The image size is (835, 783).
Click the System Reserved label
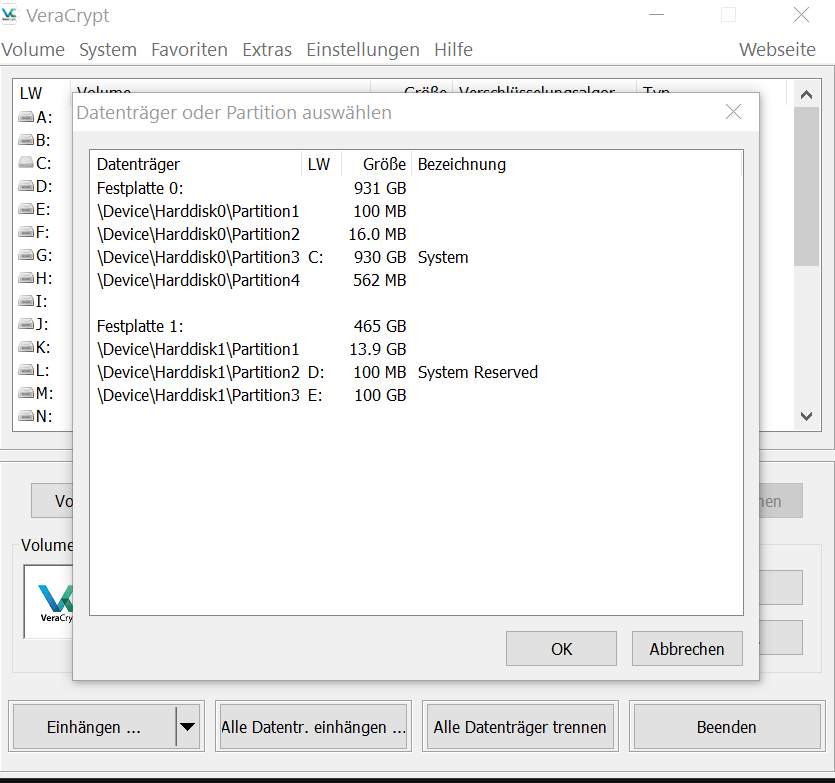478,372
